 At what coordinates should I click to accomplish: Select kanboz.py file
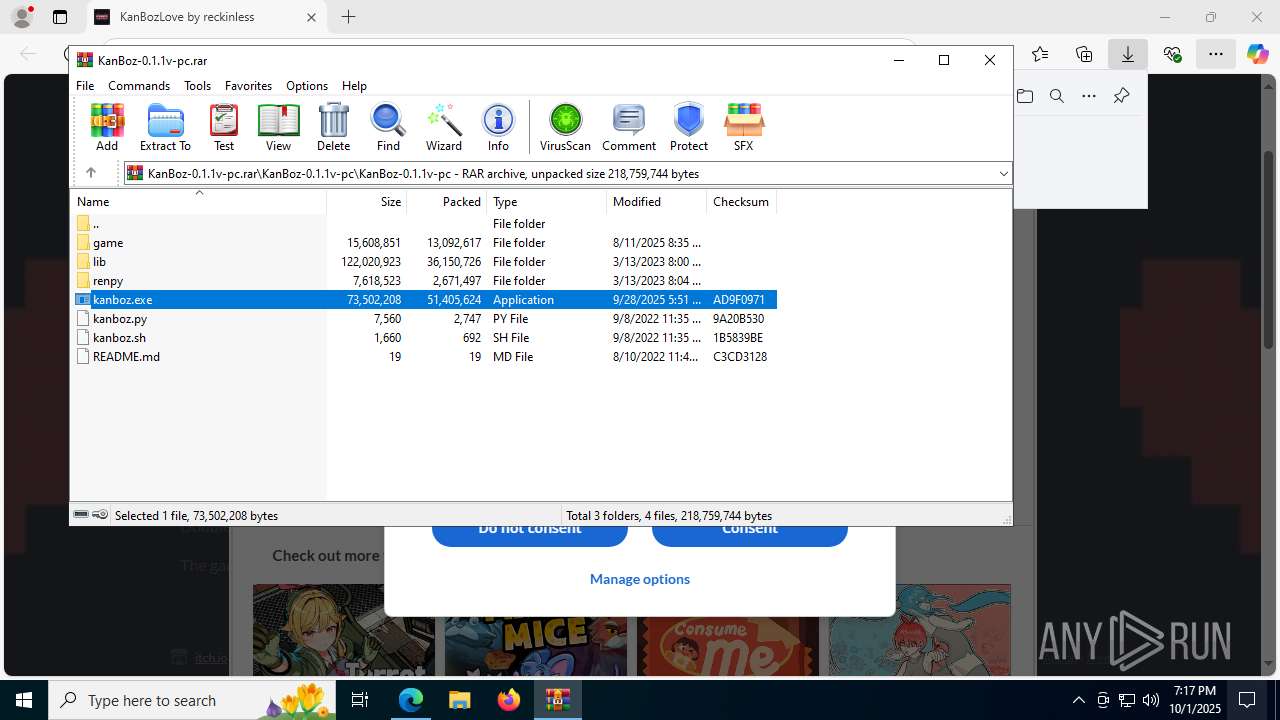(x=424, y=319)
